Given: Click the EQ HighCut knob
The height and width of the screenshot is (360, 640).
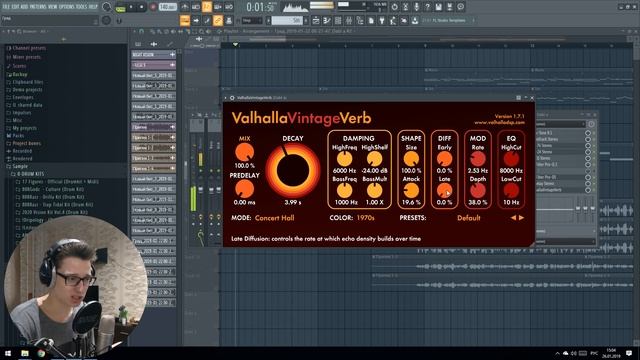Looking at the screenshot, I should pos(511,159).
